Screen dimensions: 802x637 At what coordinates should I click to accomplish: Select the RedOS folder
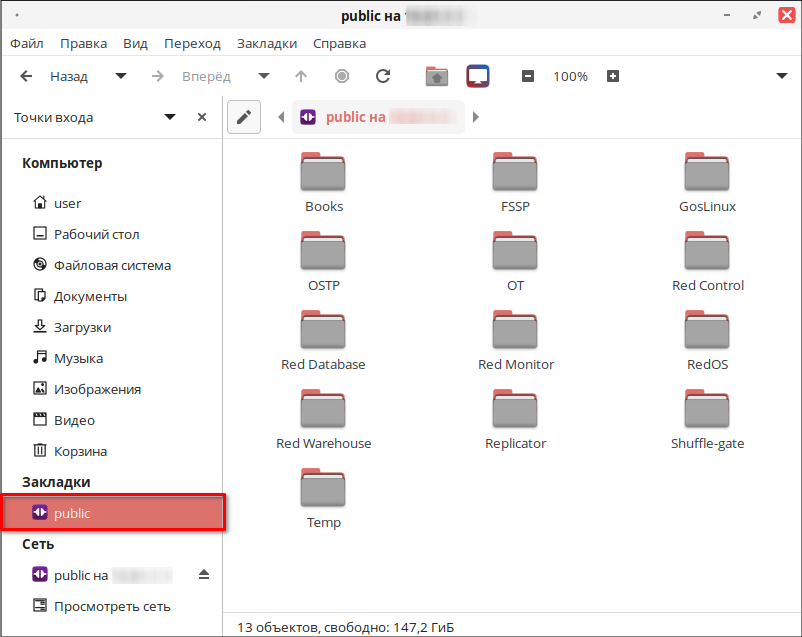(707, 341)
